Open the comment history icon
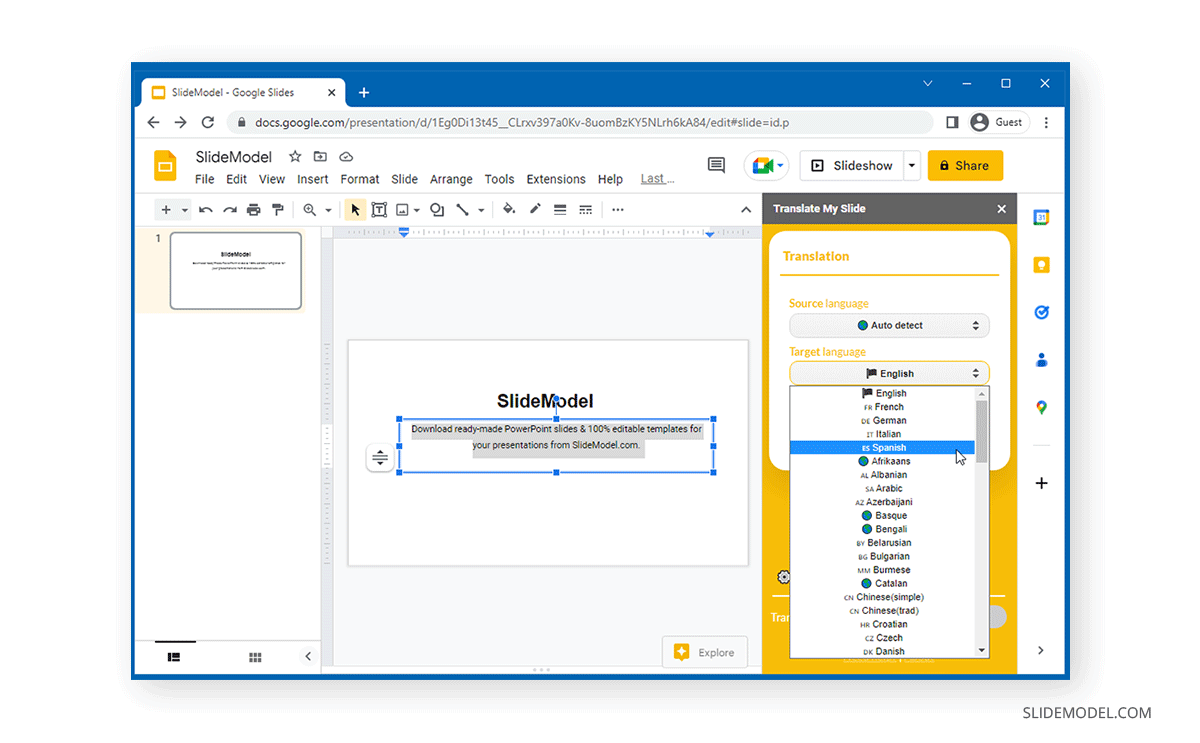Viewport: 1200px width, 743px height. (x=716, y=165)
